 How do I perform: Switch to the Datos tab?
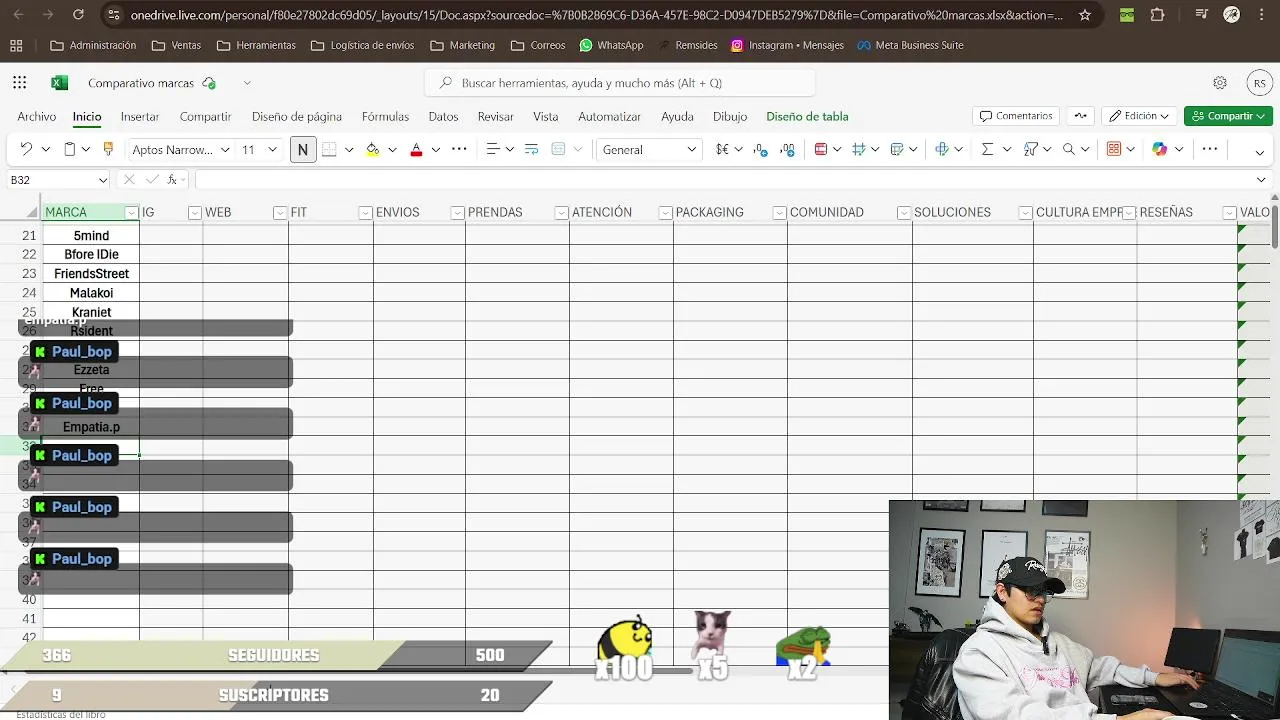click(443, 116)
